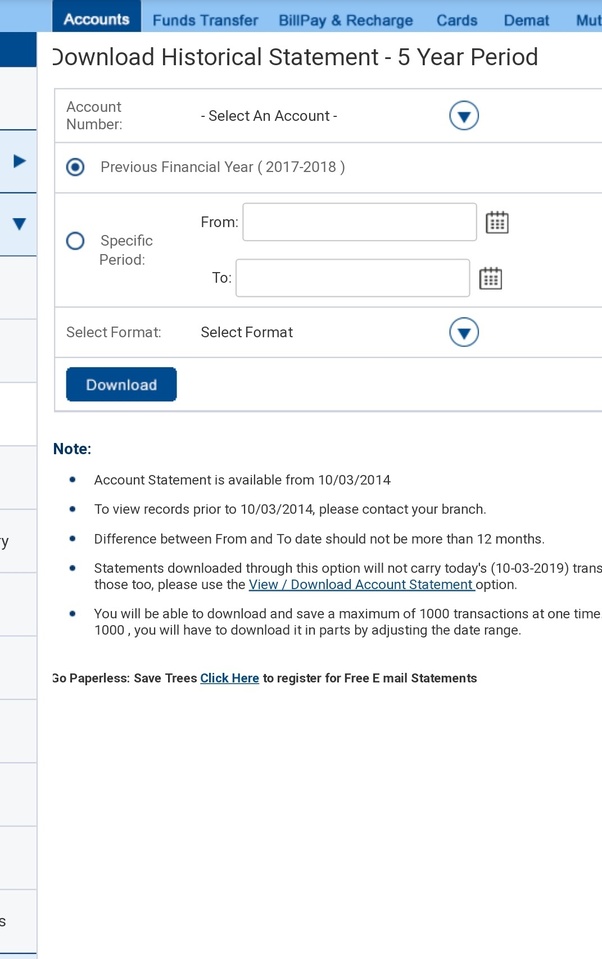Go to the Cards tab
The width and height of the screenshot is (602, 959).
pos(457,20)
